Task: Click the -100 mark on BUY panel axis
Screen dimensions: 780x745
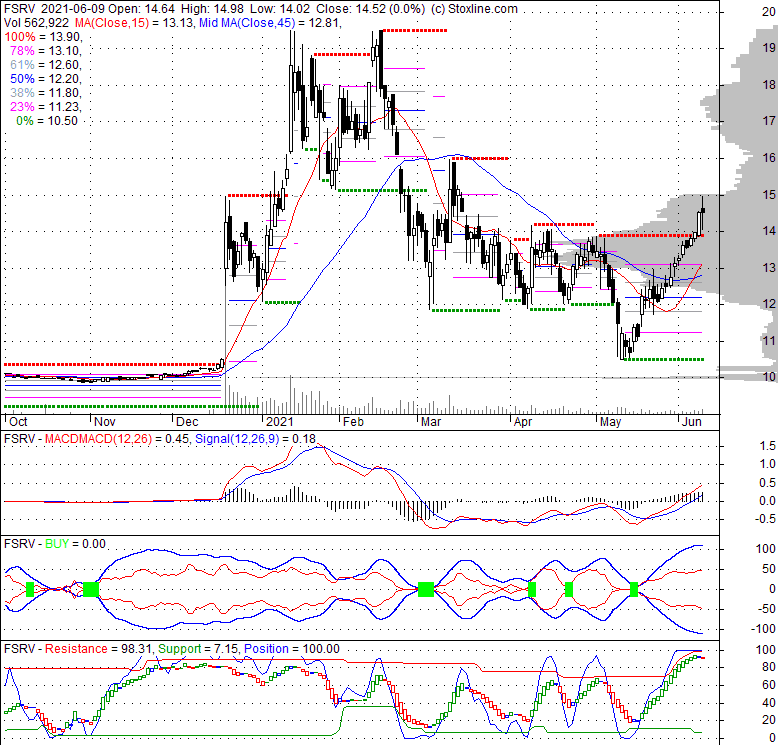Action: coord(764,629)
